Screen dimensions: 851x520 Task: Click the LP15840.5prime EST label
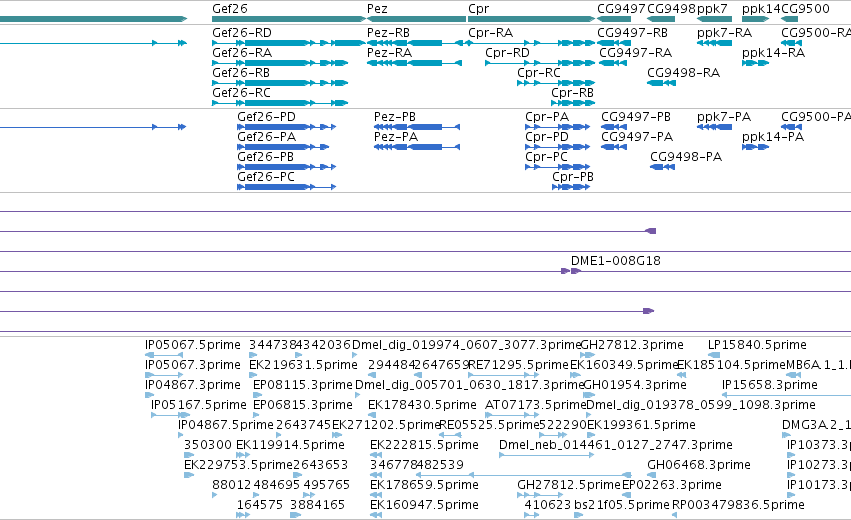757,345
